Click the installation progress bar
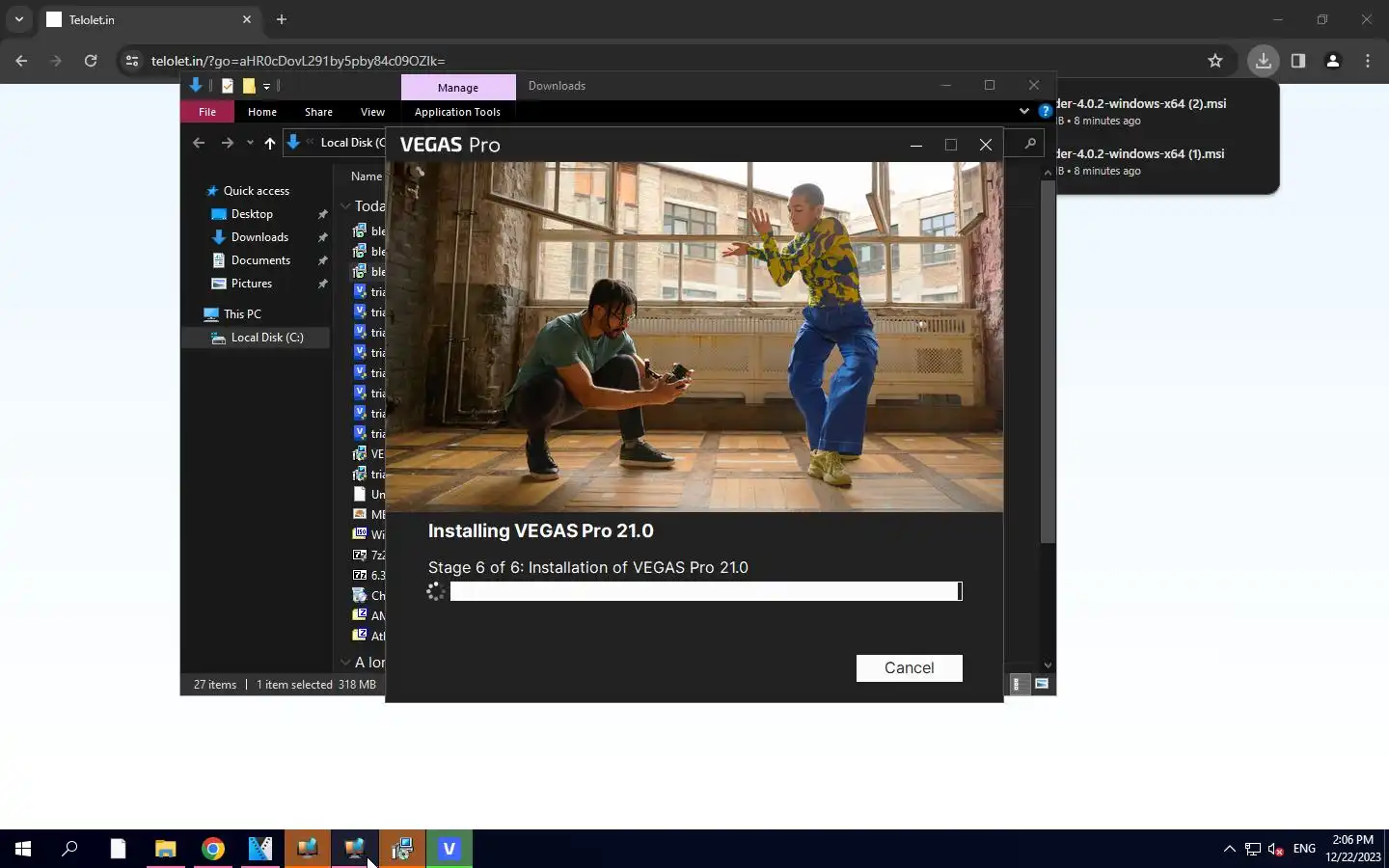 (x=706, y=591)
